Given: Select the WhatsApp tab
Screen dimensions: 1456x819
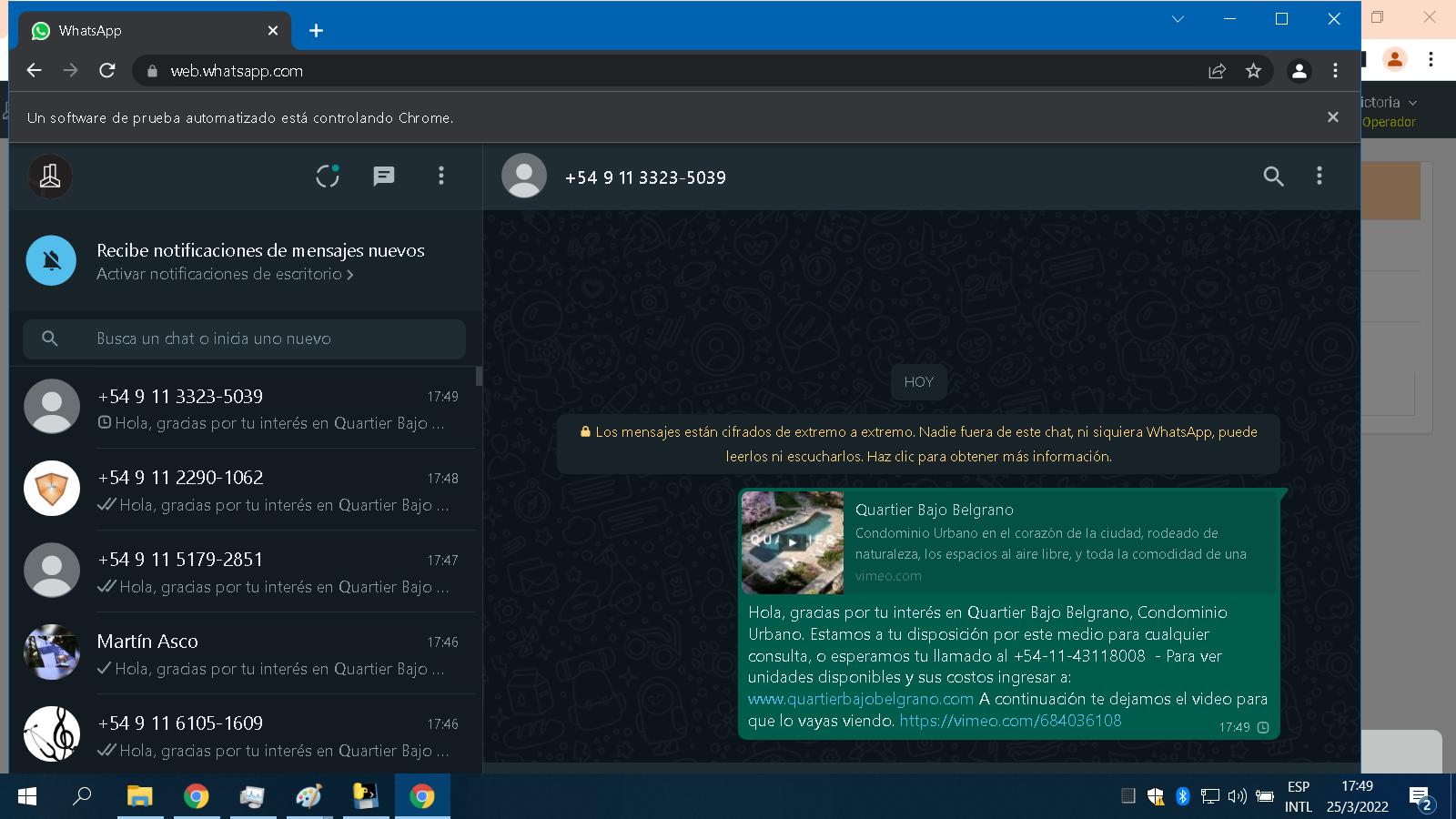Looking at the screenshot, I should [155, 31].
